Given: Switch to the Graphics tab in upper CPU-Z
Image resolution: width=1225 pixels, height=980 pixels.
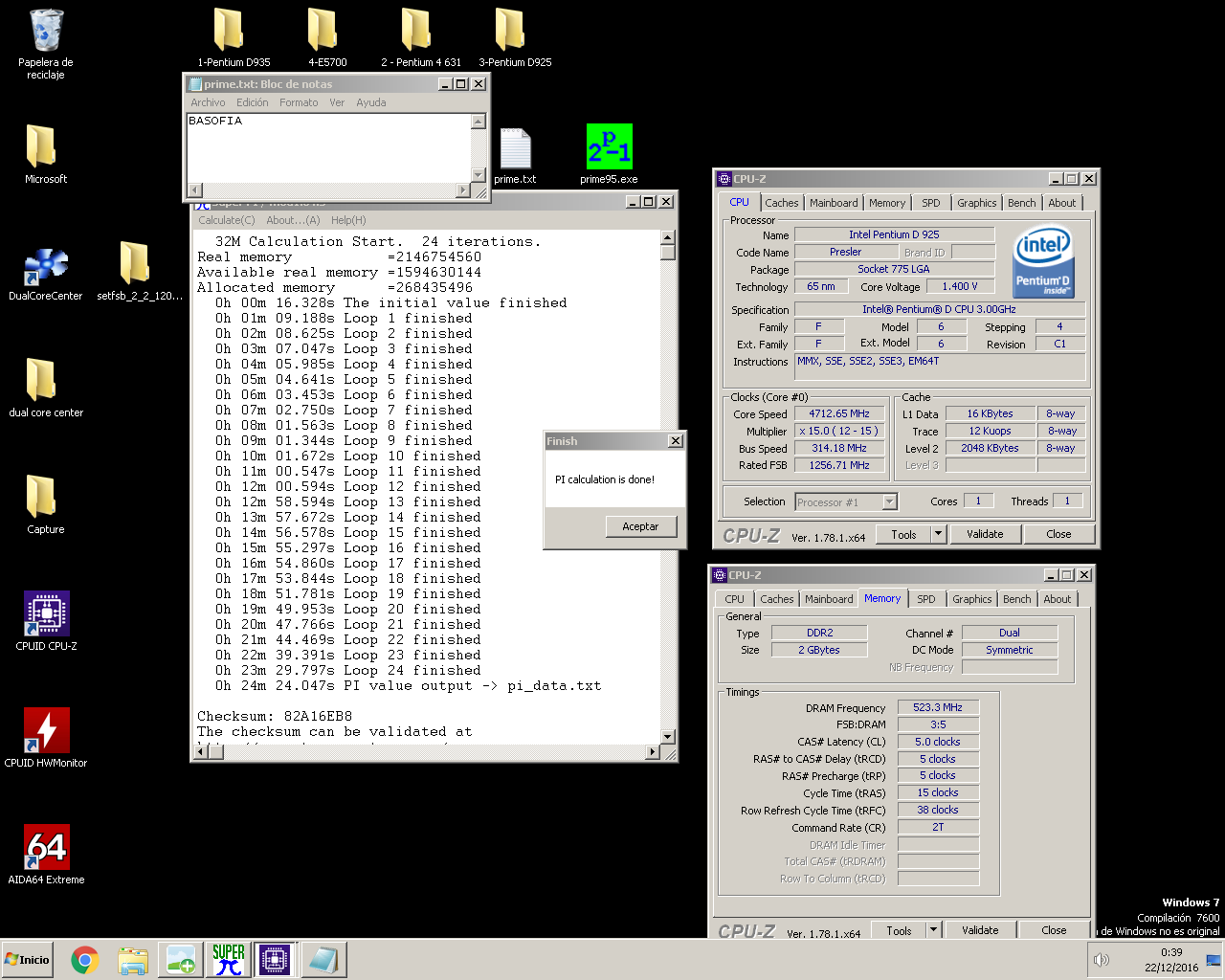Looking at the screenshot, I should [976, 203].
